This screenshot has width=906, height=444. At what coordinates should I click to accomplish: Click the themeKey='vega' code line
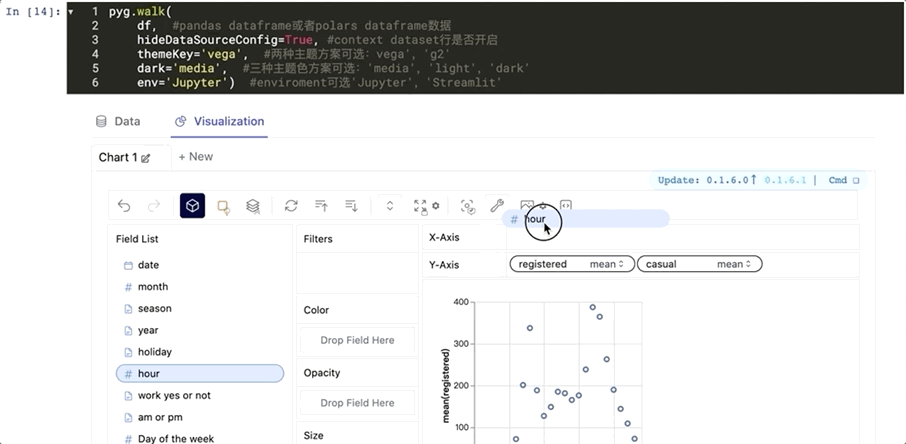pyautogui.click(x=293, y=54)
